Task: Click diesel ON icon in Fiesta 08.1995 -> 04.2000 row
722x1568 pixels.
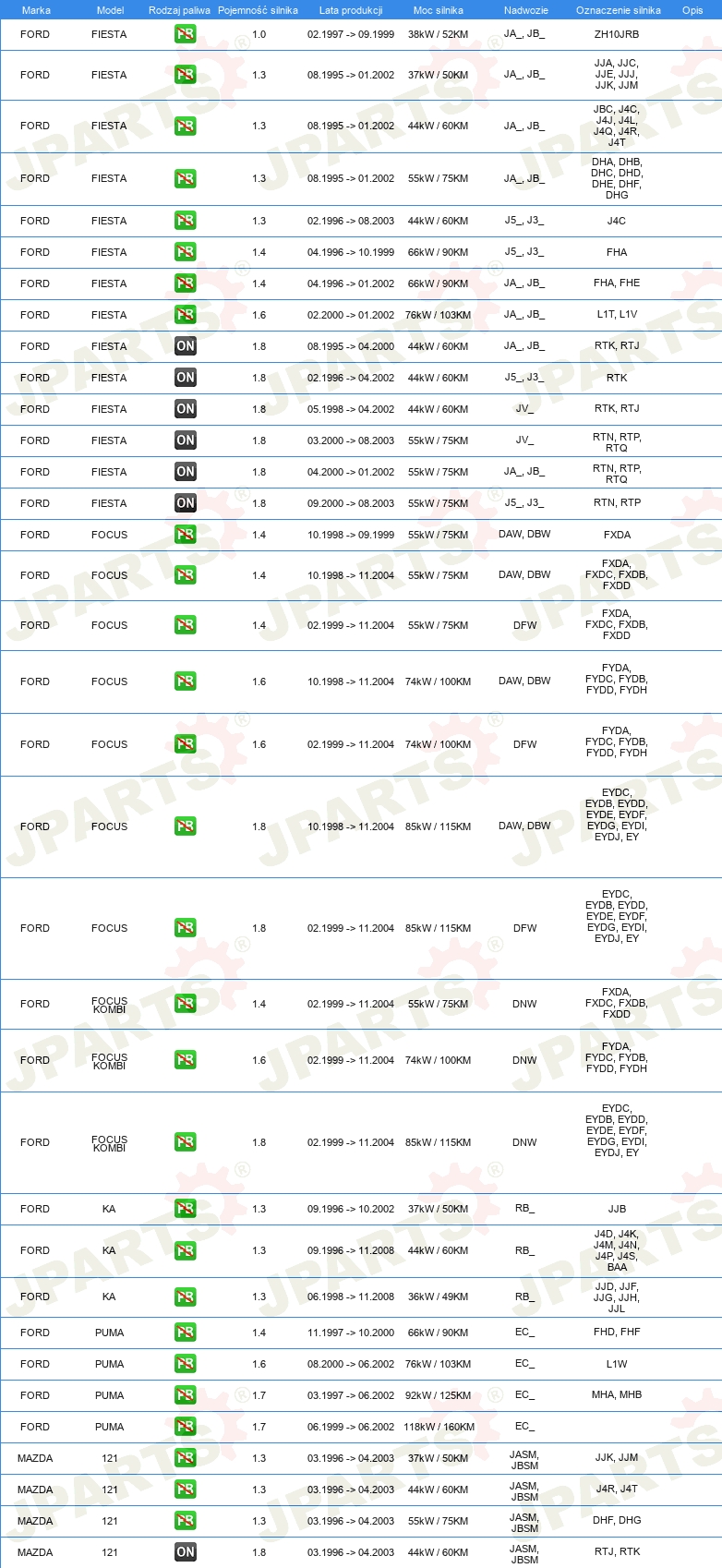Action: click(186, 346)
